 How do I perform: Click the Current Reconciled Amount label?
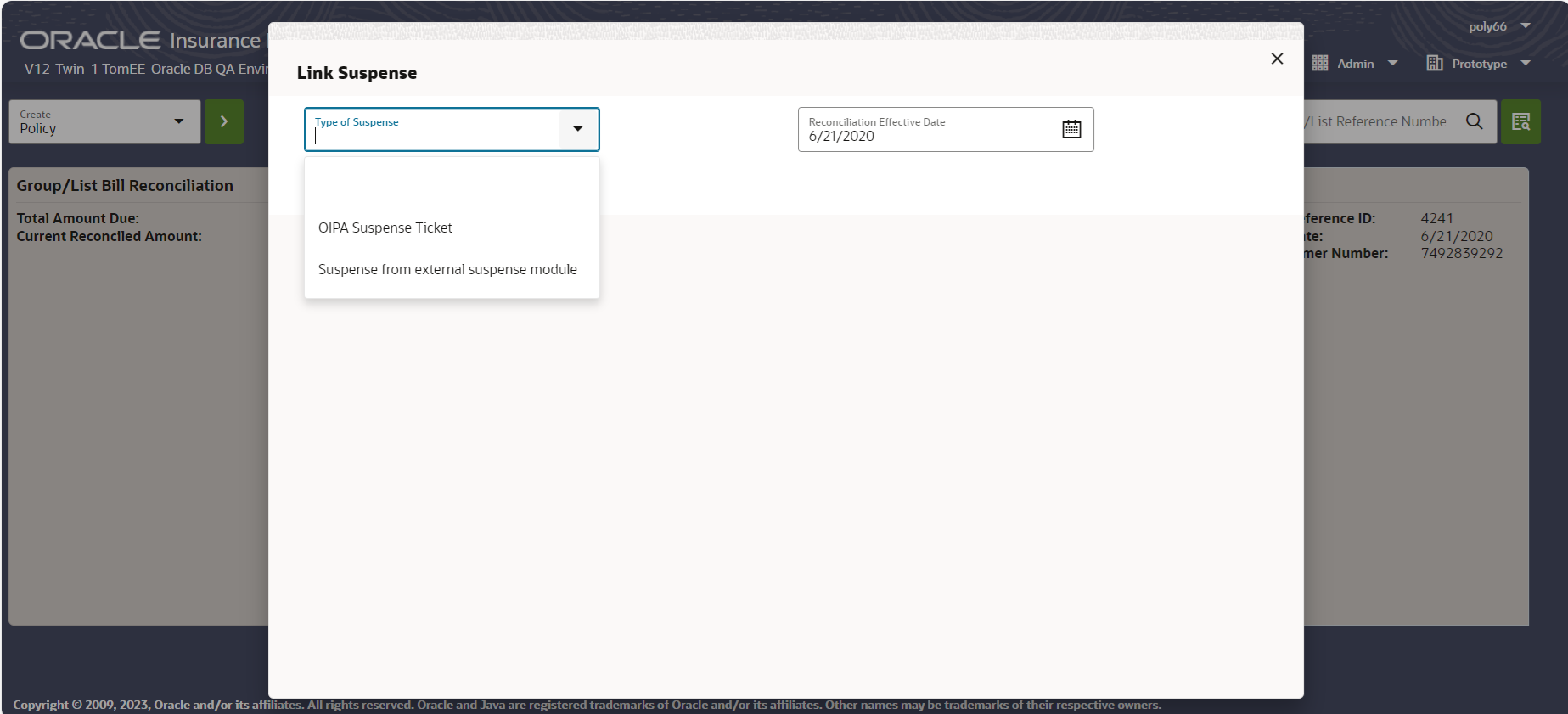click(110, 236)
